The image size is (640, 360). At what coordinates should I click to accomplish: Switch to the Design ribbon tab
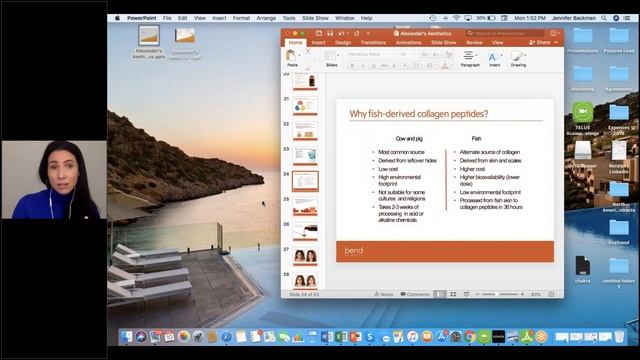point(343,42)
